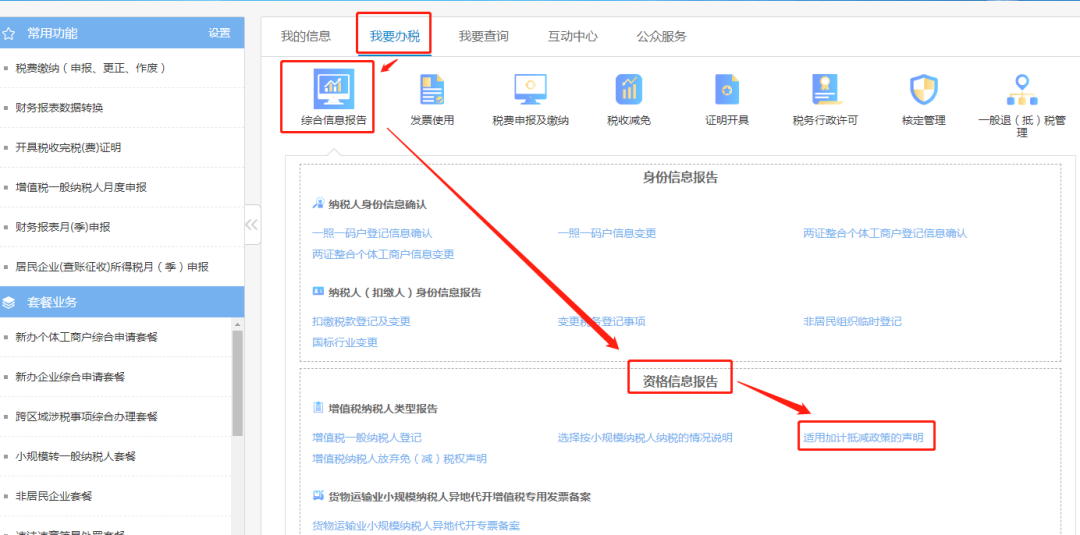The width and height of the screenshot is (1080, 535).
Task: Open 货物运输业小规模纳税人异地代开专票备案 link
Action: 416,526
